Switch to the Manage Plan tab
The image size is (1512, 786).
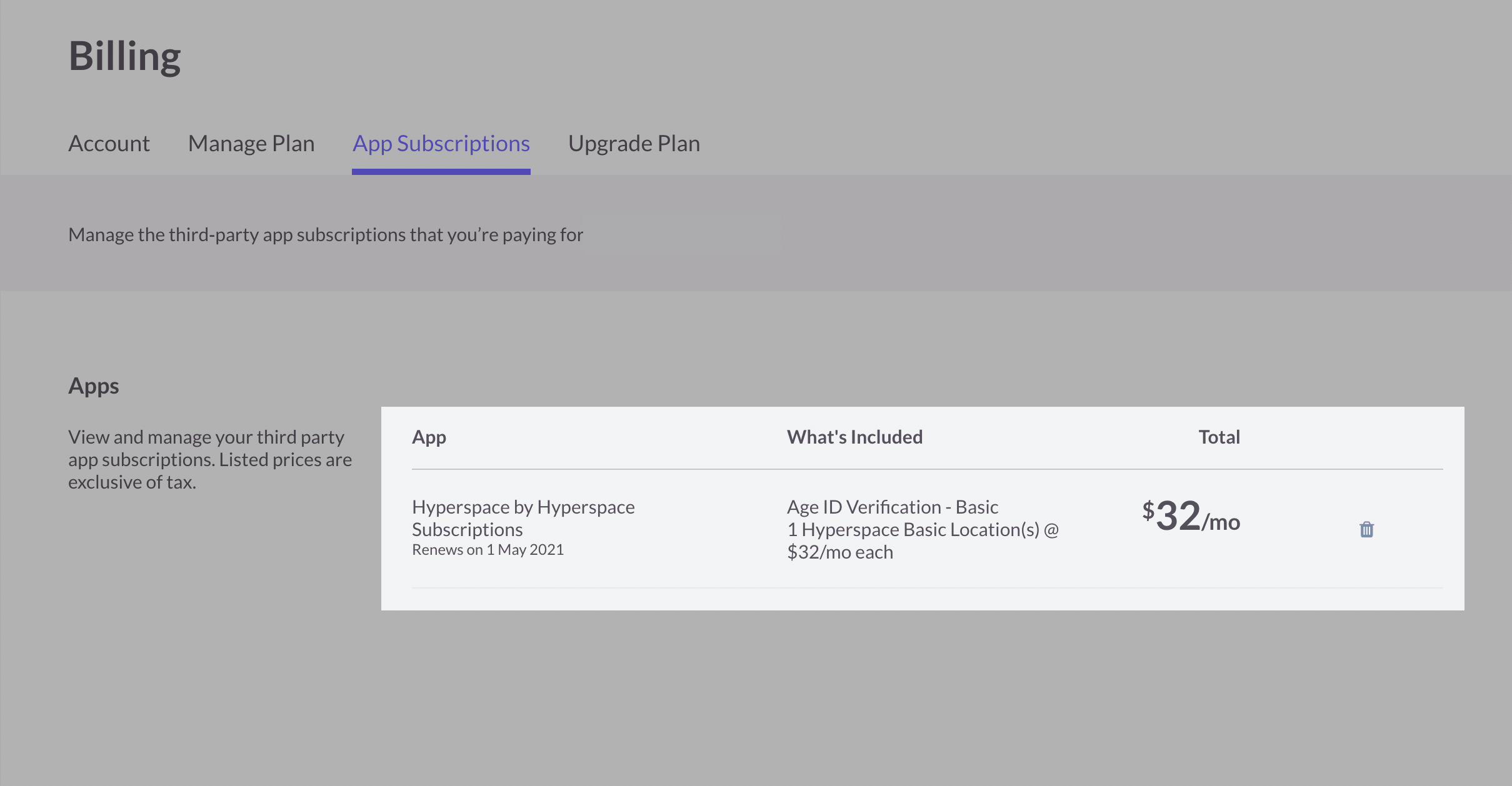[x=251, y=144]
